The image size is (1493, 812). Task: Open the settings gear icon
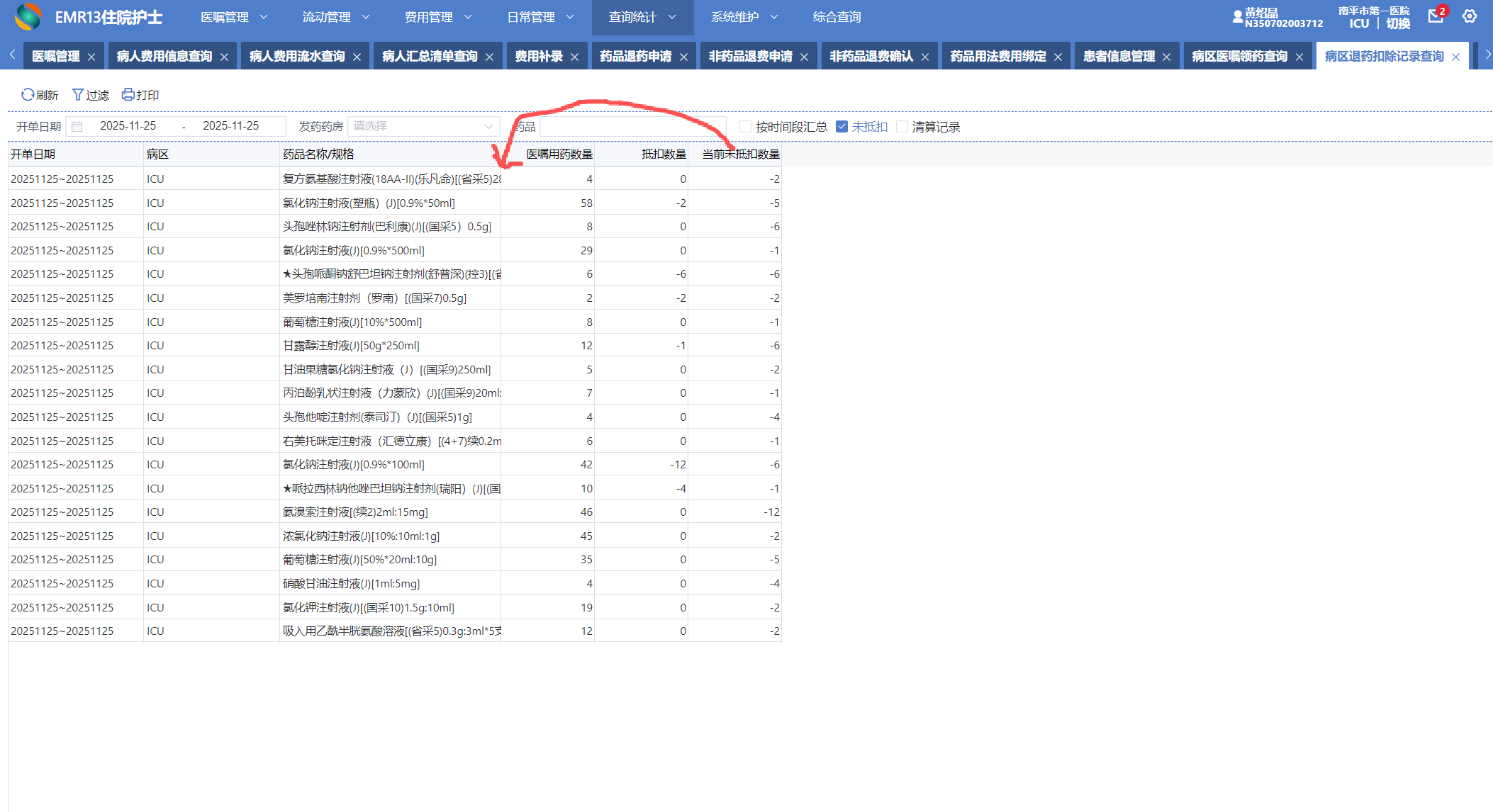[1470, 17]
